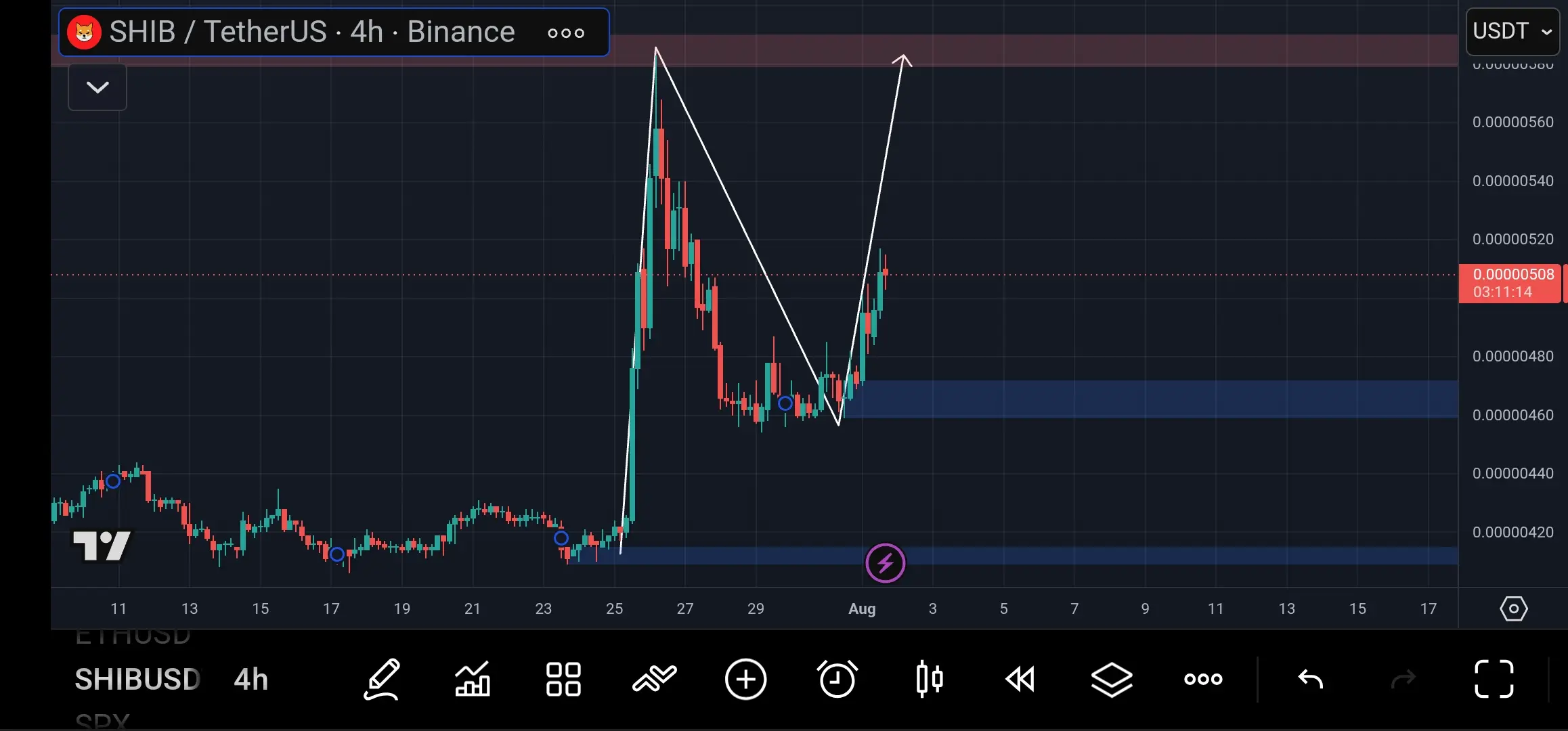Screen dimensions: 1568x731
Task: Open the layers object tree icon
Action: pos(1111,679)
